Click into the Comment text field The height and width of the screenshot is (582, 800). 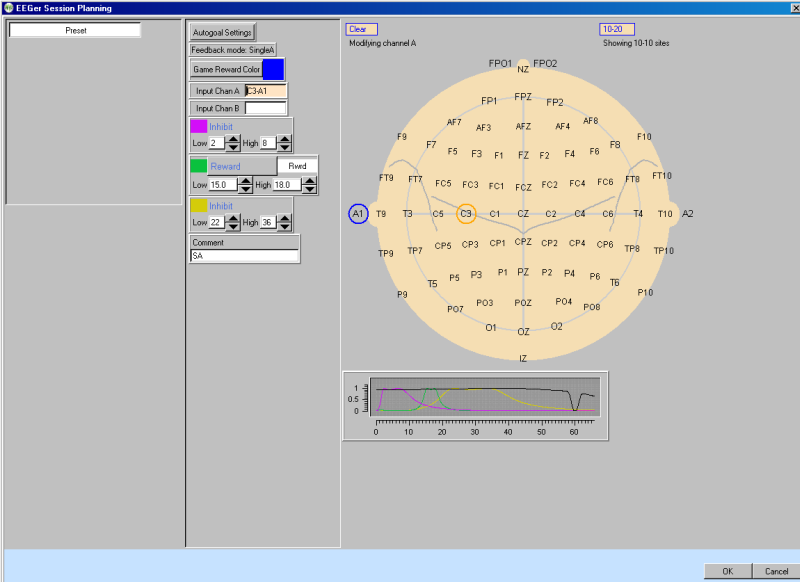[245, 256]
